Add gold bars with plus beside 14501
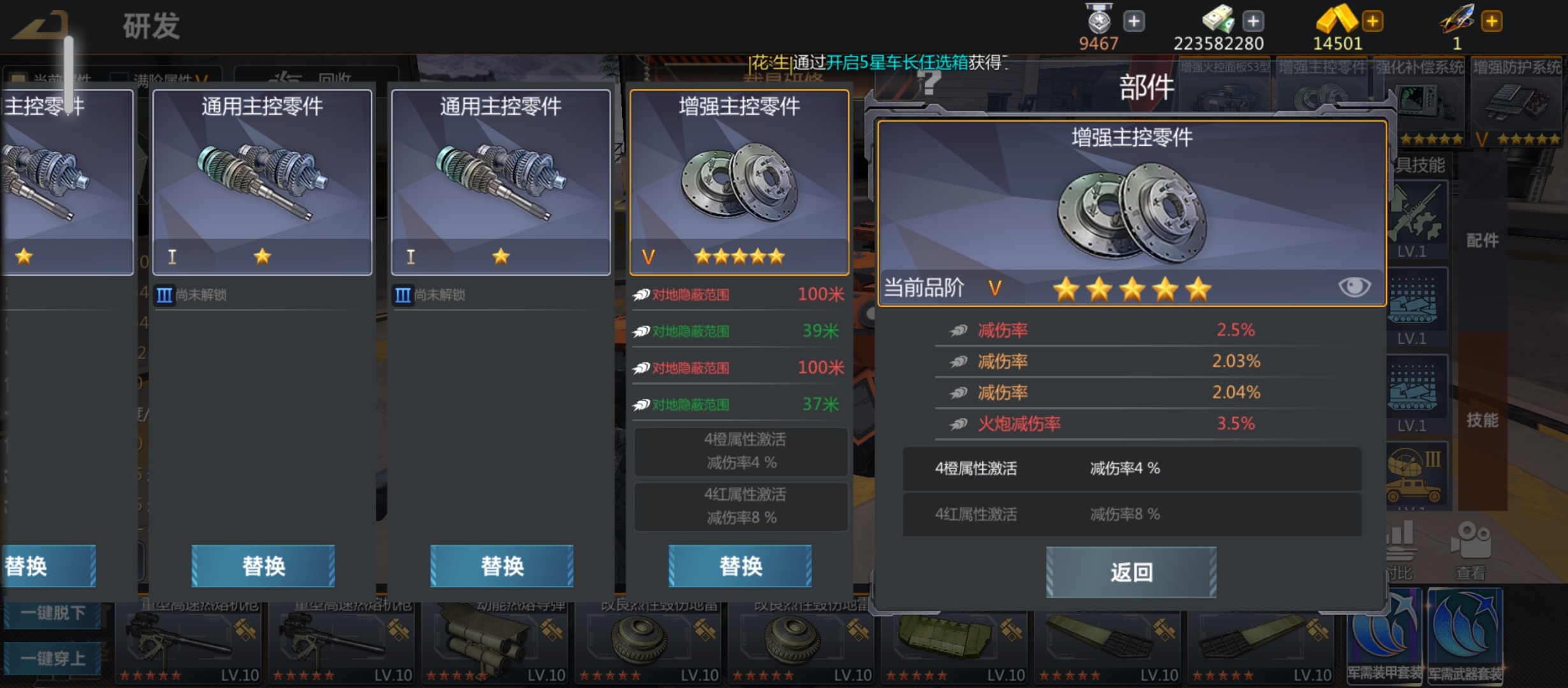Screen dimensions: 1568x688 click(1372, 21)
